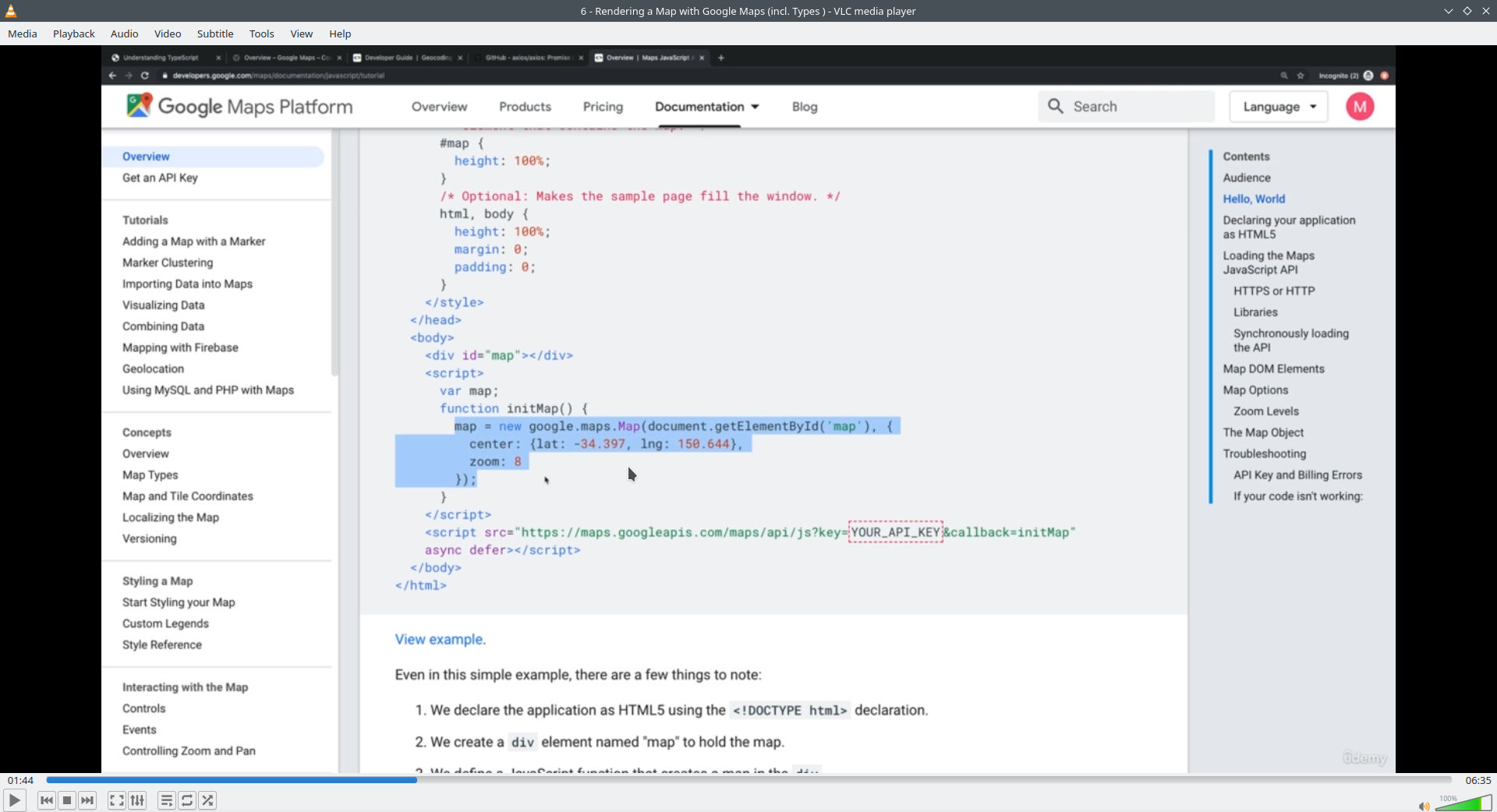The image size is (1497, 812).
Task: Click the left sidebar scrollbar
Action: [335, 253]
